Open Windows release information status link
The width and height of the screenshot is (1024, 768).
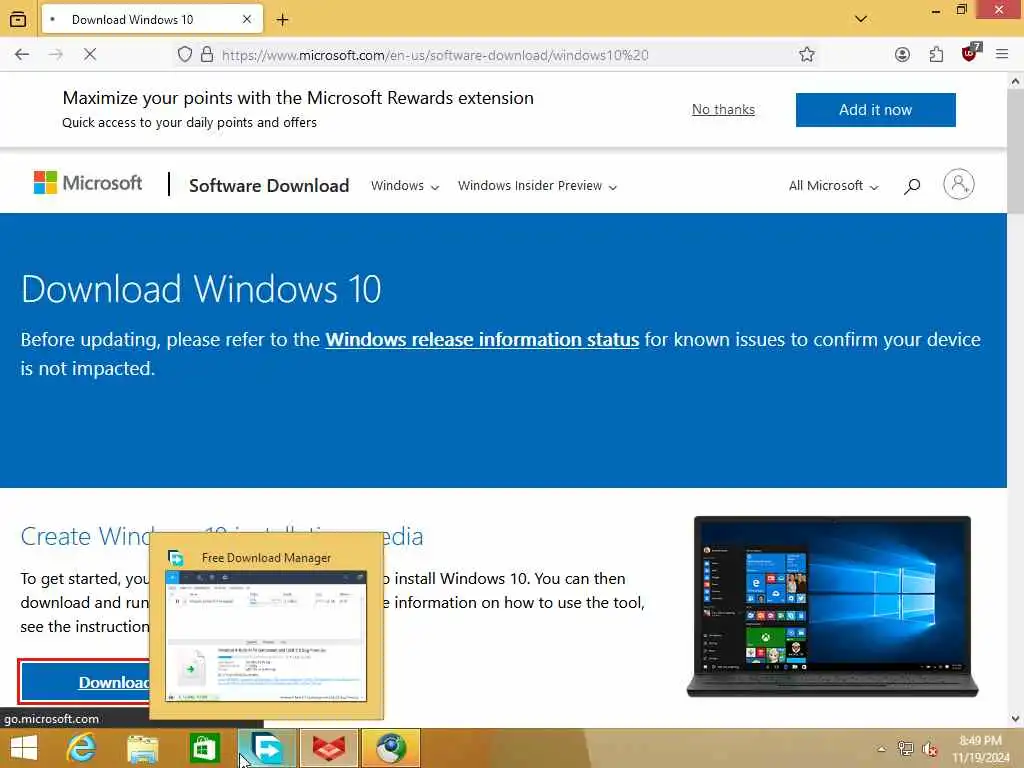tap(482, 340)
